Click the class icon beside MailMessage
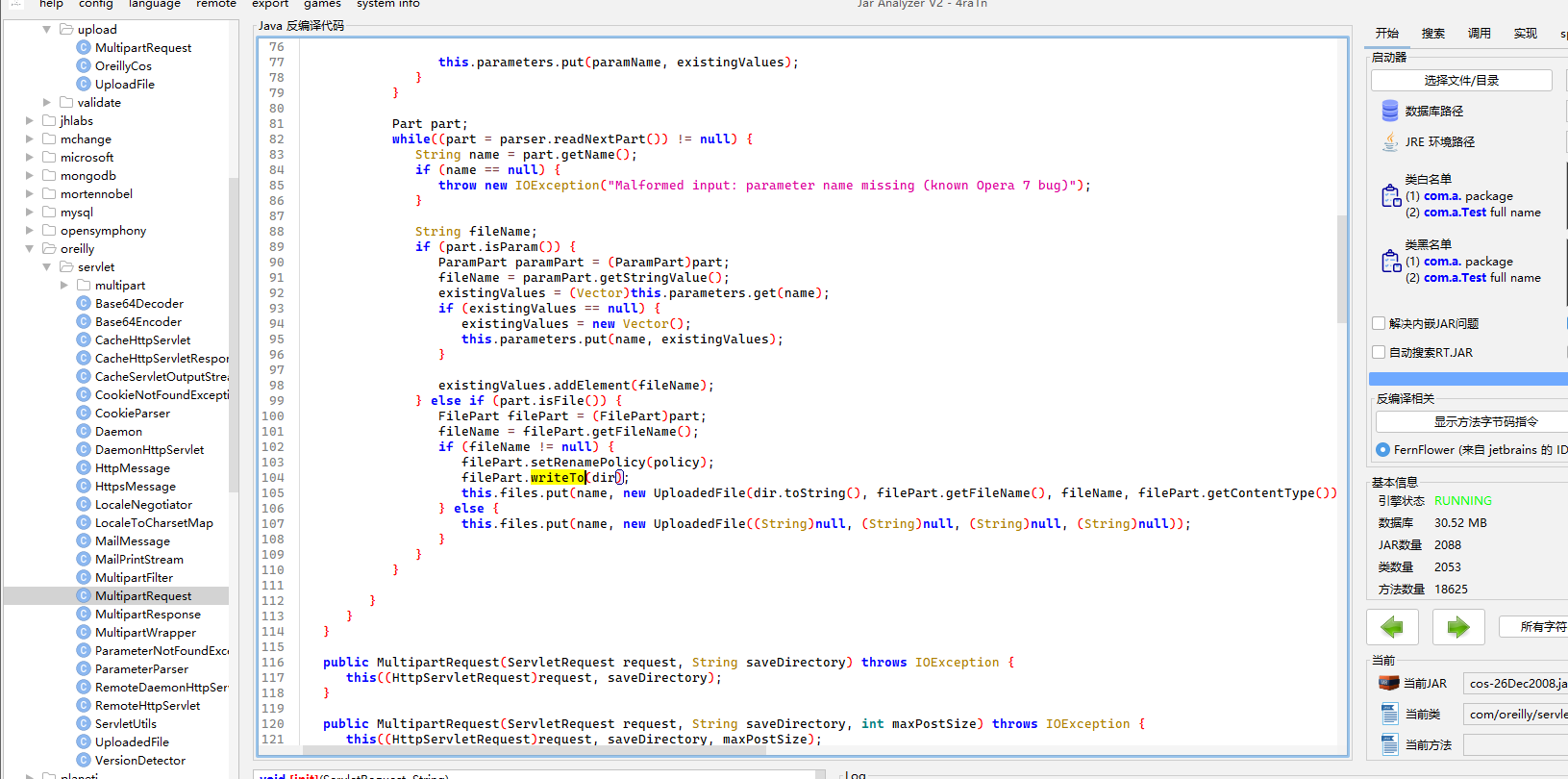1568x779 pixels. pos(84,540)
